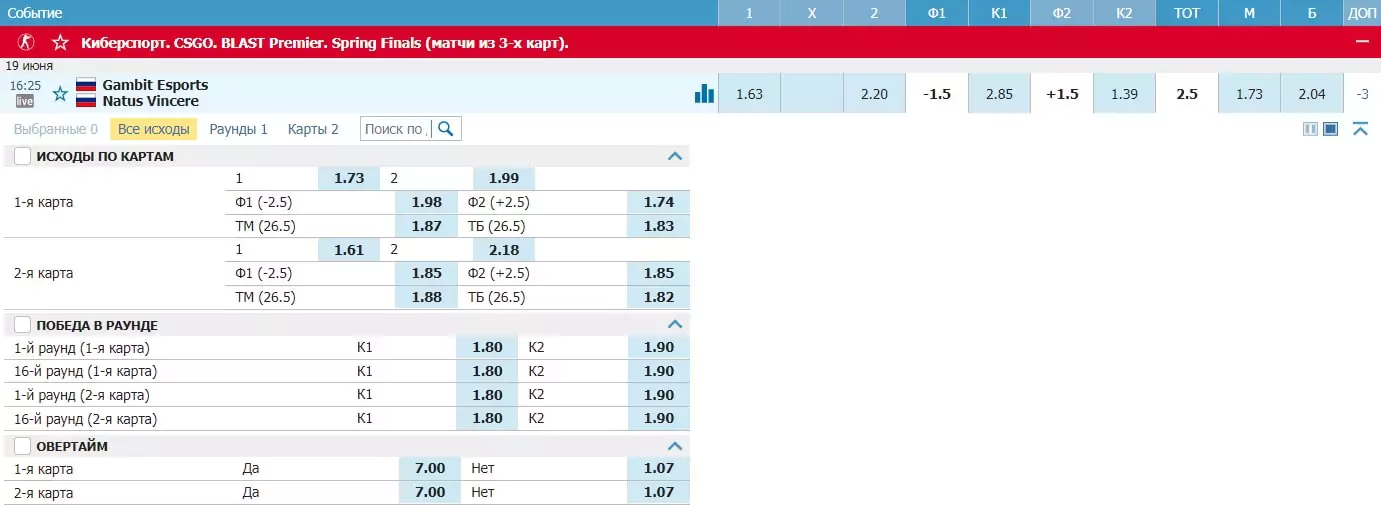Bet K2 wins 16th round map 1
The width and height of the screenshot is (1381, 505).
pyautogui.click(x=659, y=371)
